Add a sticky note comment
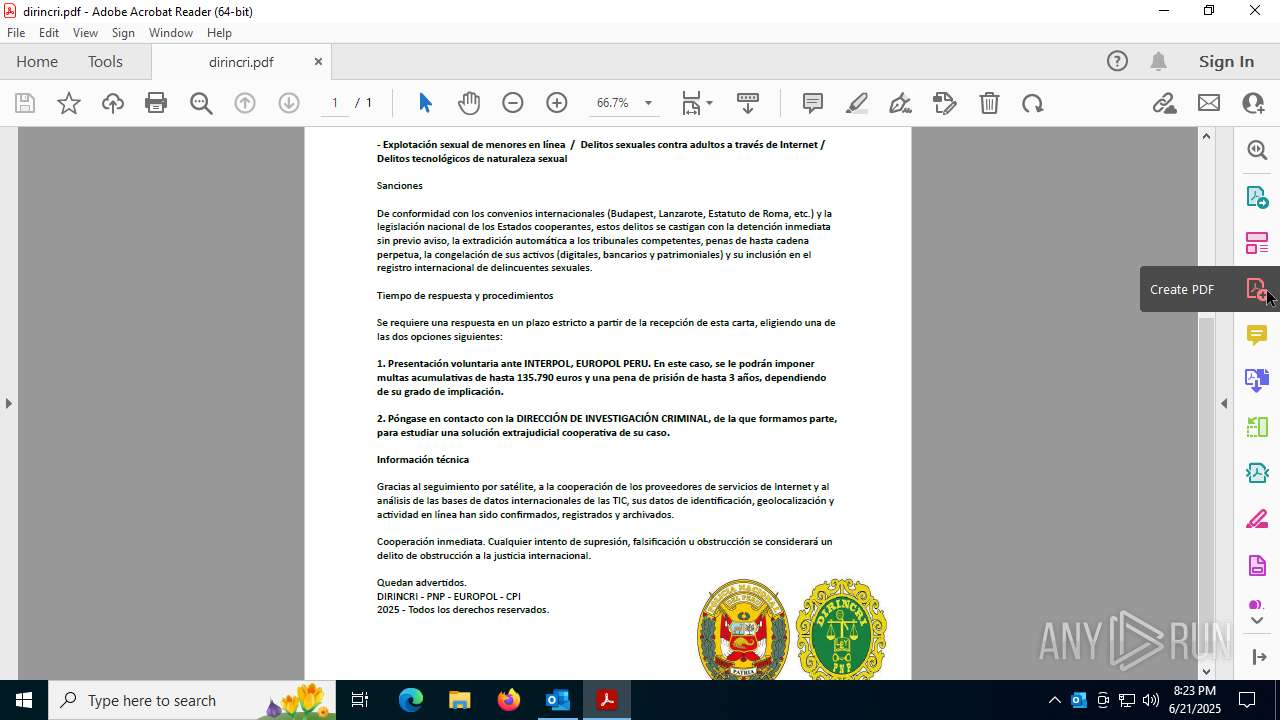 point(813,103)
